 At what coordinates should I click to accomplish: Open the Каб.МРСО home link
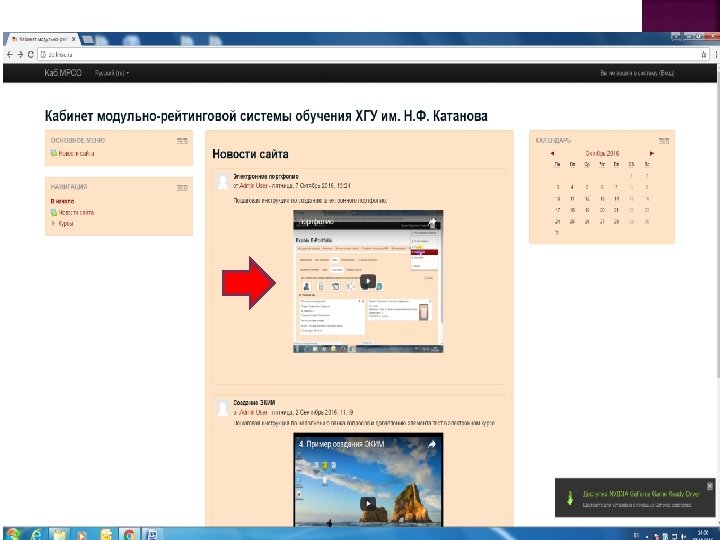63,73
